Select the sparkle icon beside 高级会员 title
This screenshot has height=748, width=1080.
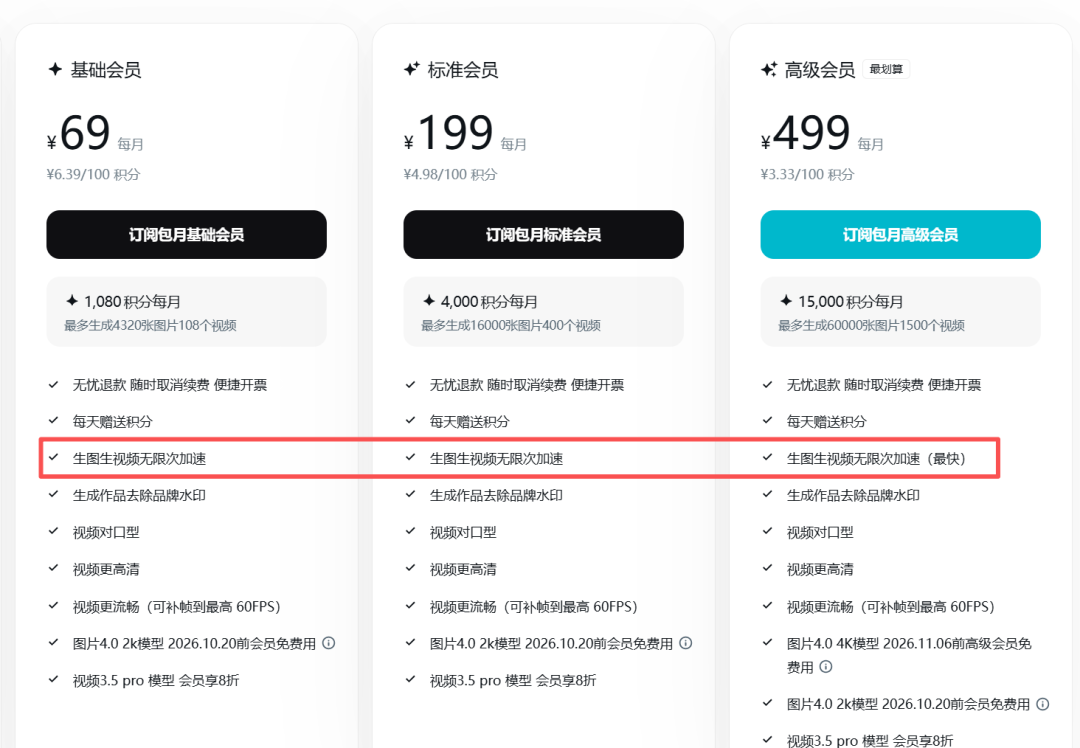(768, 70)
